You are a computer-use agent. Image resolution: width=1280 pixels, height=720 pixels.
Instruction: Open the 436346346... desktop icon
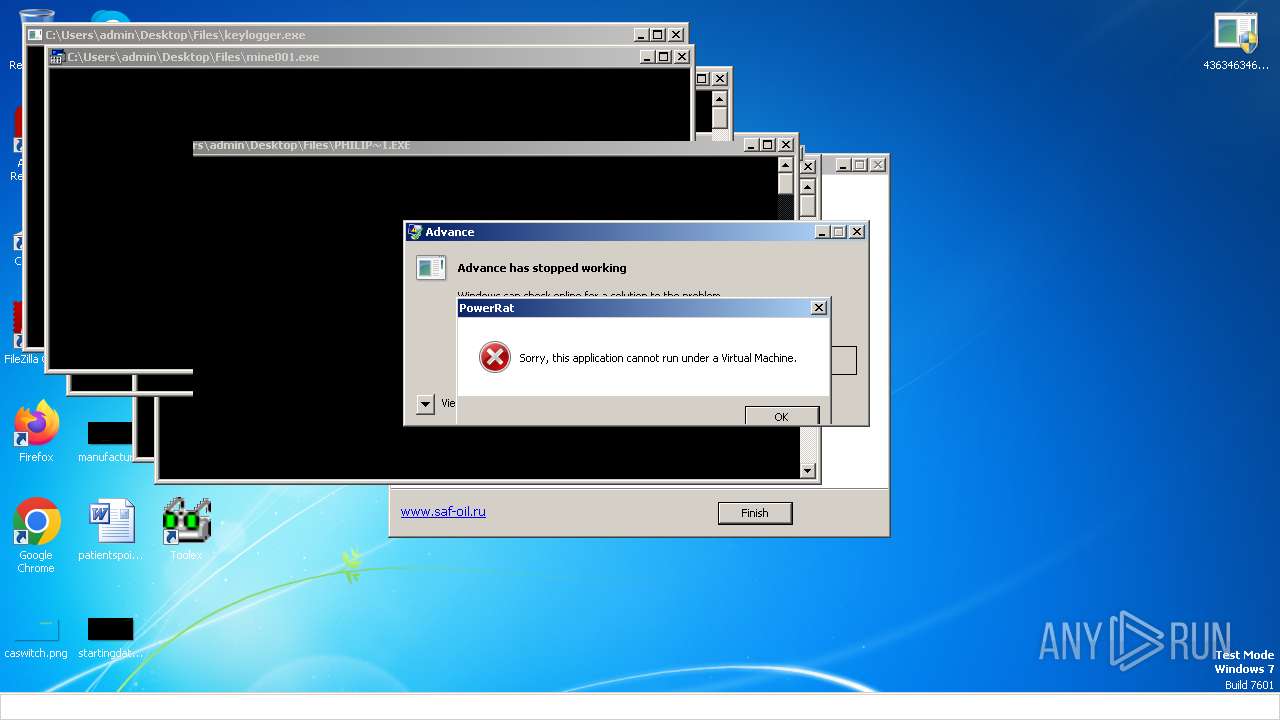tap(1236, 42)
